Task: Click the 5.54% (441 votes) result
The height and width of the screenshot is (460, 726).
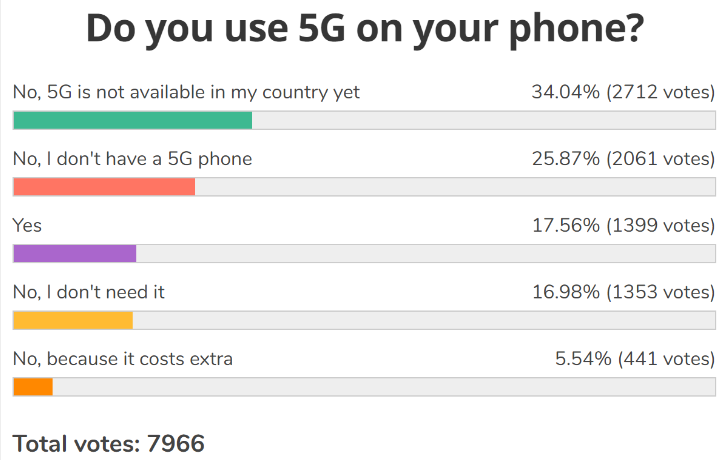Action: (x=635, y=358)
